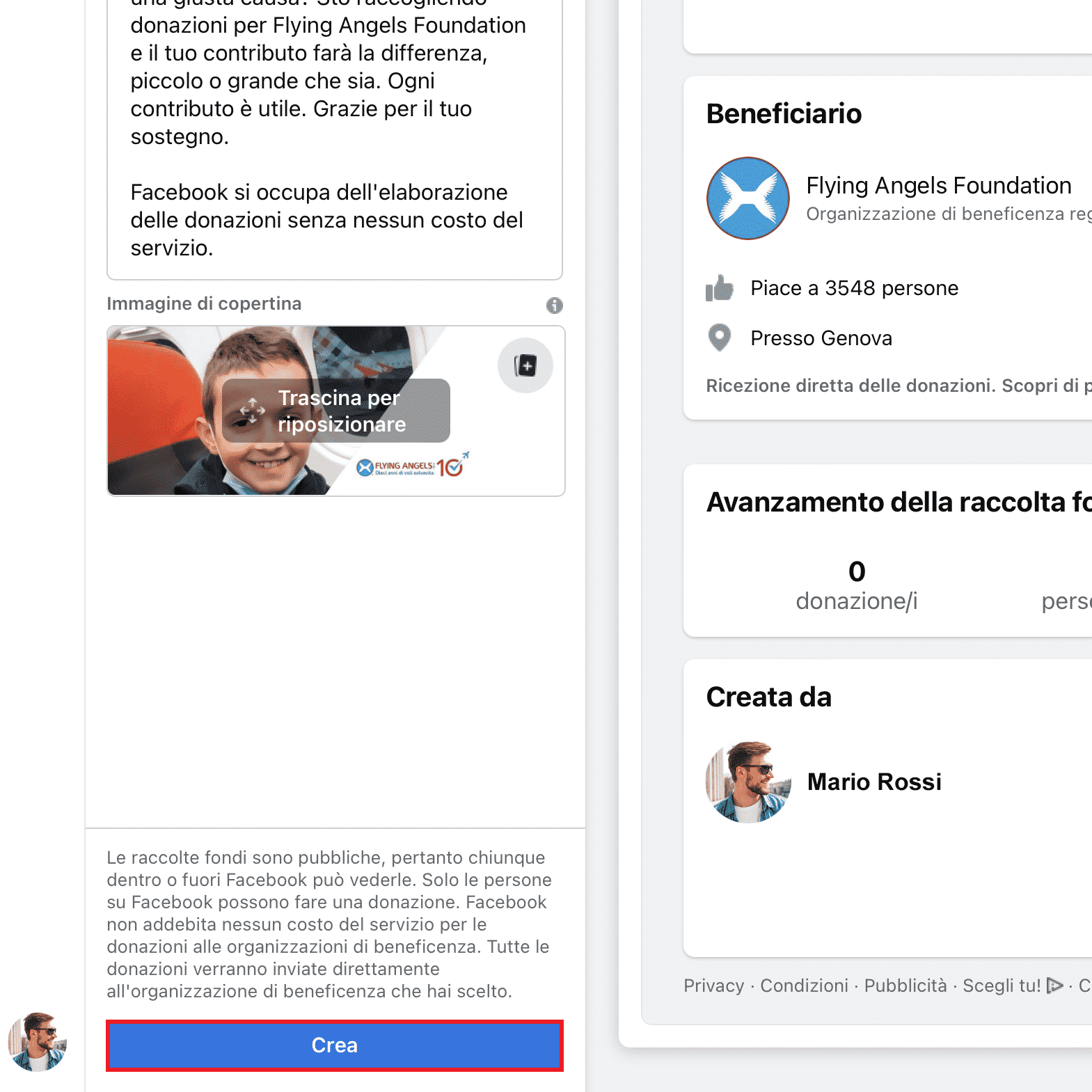Click the blue Crea button
Image resolution: width=1092 pixels, height=1092 pixels.
coord(335,1045)
